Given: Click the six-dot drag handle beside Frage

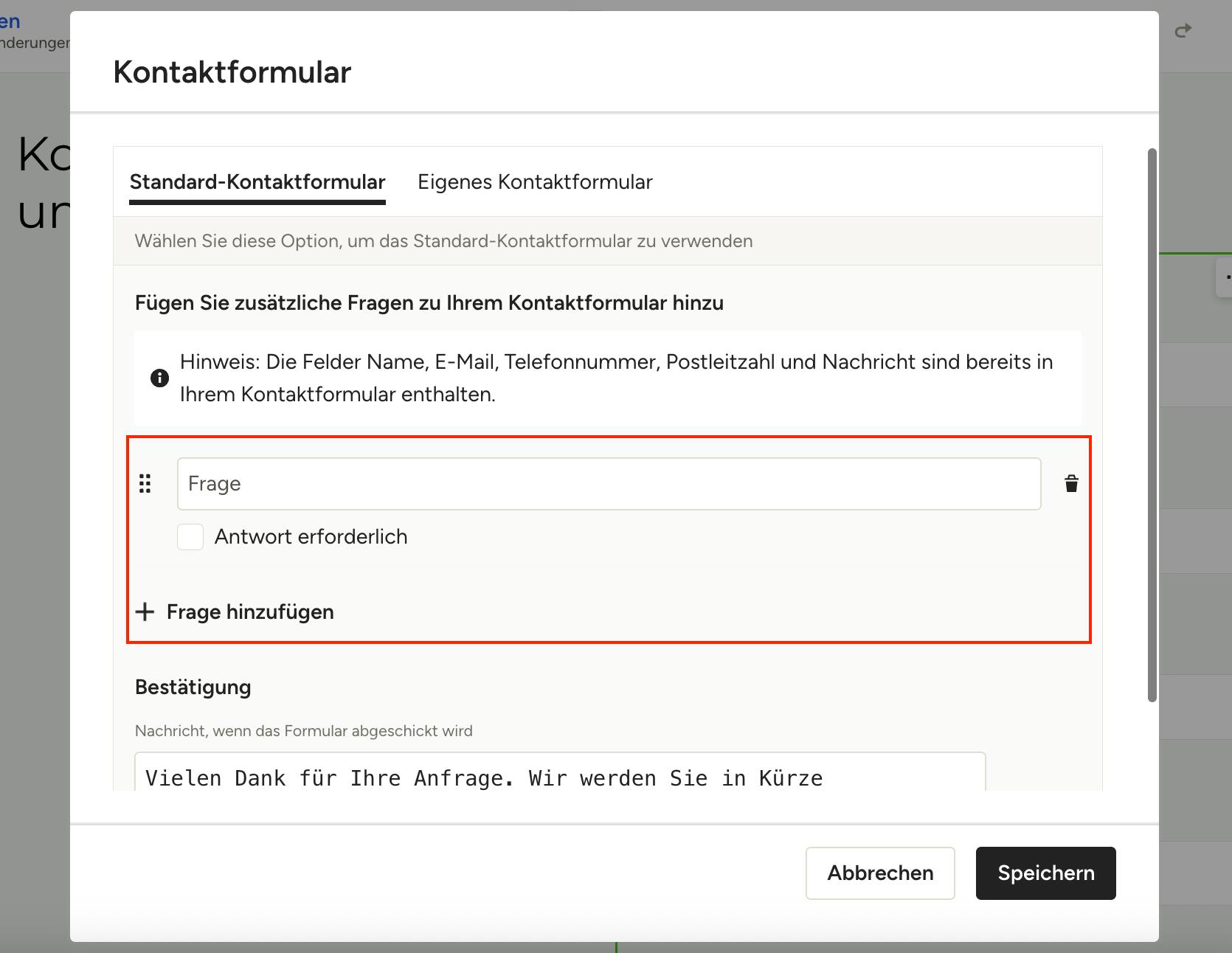Looking at the screenshot, I should (x=145, y=484).
